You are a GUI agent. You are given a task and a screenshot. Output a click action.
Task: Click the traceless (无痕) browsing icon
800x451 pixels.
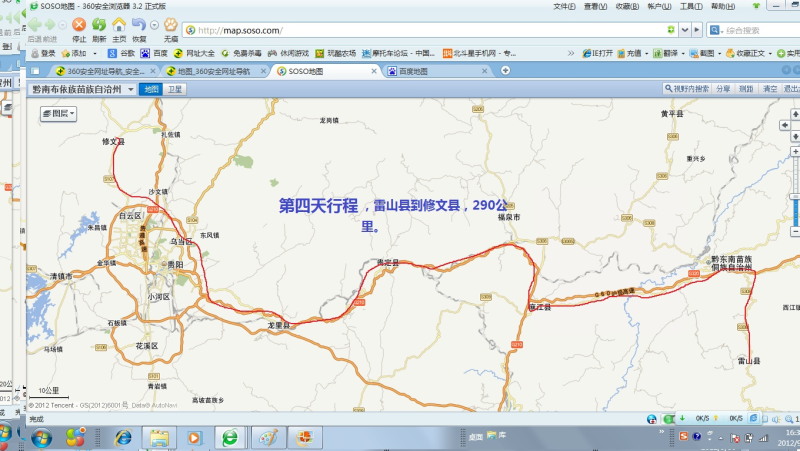point(170,25)
